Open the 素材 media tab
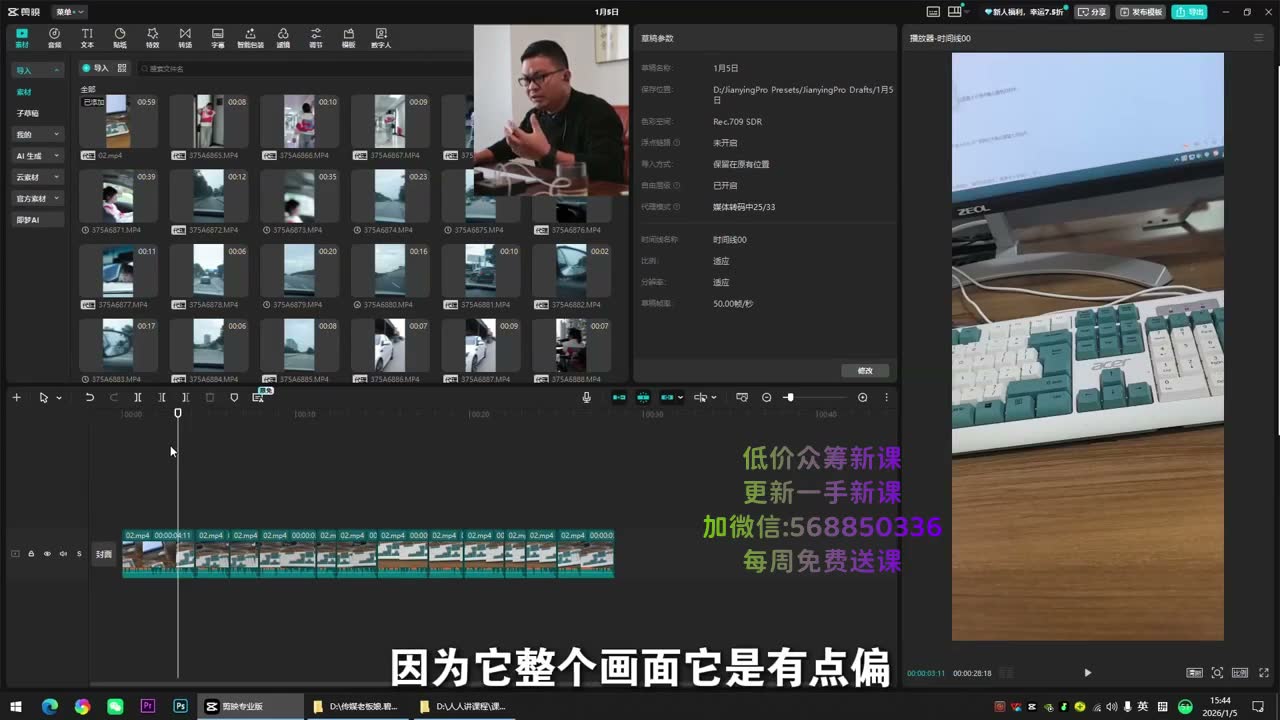This screenshot has width=1280, height=720. click(22, 38)
